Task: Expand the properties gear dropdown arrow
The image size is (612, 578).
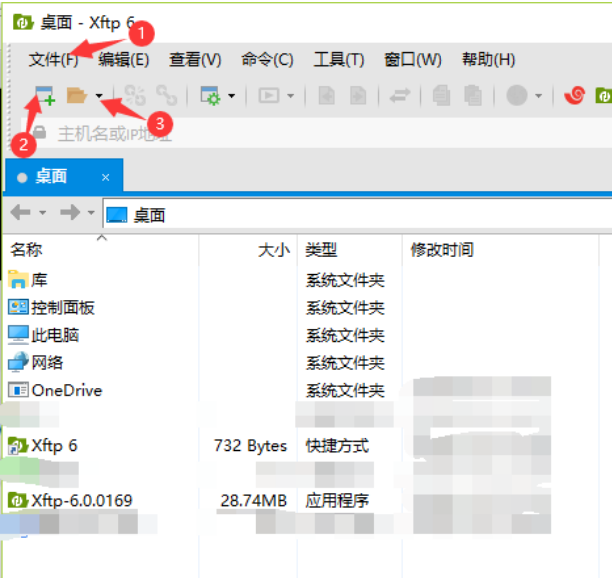Action: click(231, 96)
